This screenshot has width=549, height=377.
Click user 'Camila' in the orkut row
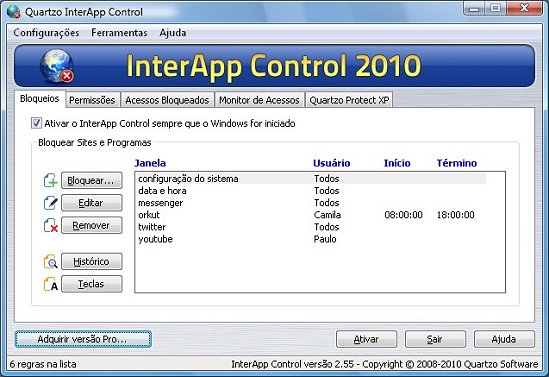(x=327, y=215)
